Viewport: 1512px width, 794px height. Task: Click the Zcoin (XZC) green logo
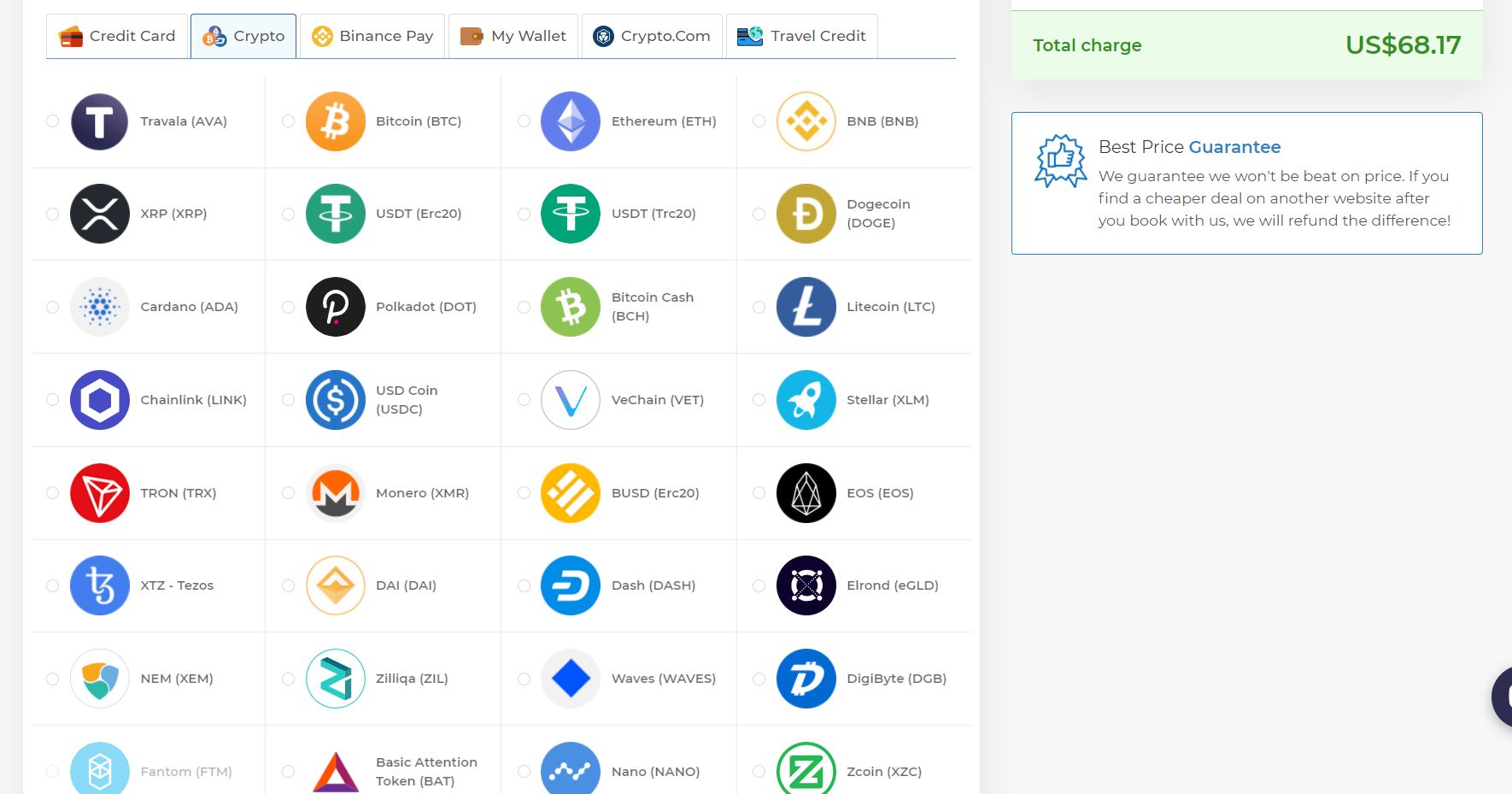click(806, 768)
